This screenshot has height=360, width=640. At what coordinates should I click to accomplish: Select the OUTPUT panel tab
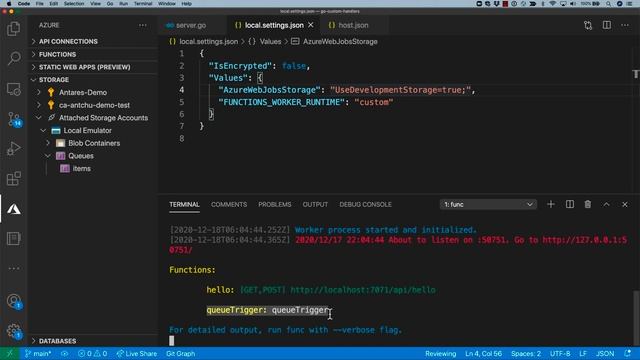[315, 204]
